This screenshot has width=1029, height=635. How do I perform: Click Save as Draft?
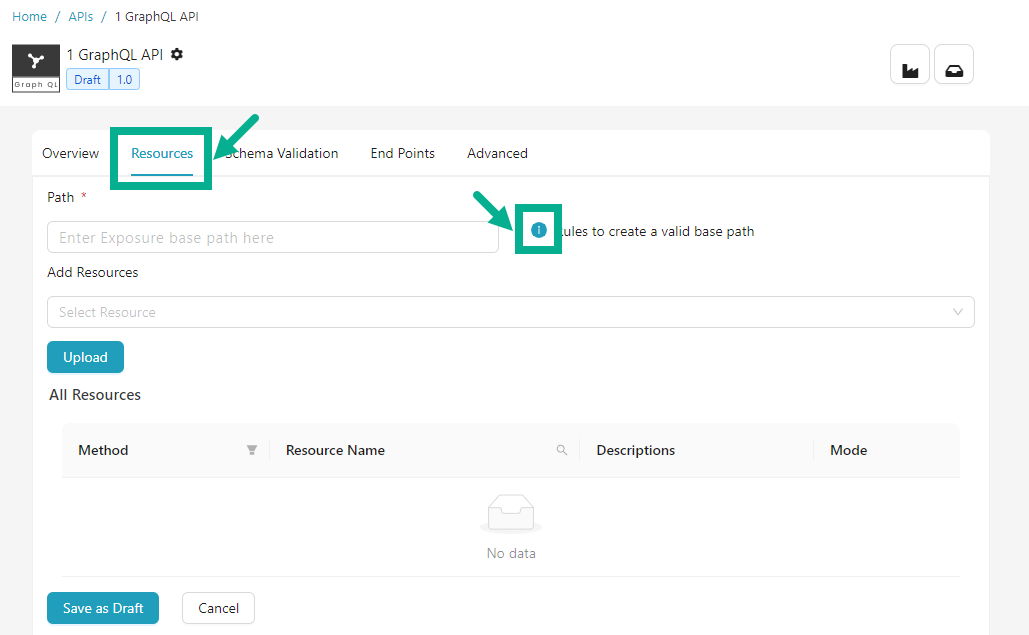(x=103, y=608)
